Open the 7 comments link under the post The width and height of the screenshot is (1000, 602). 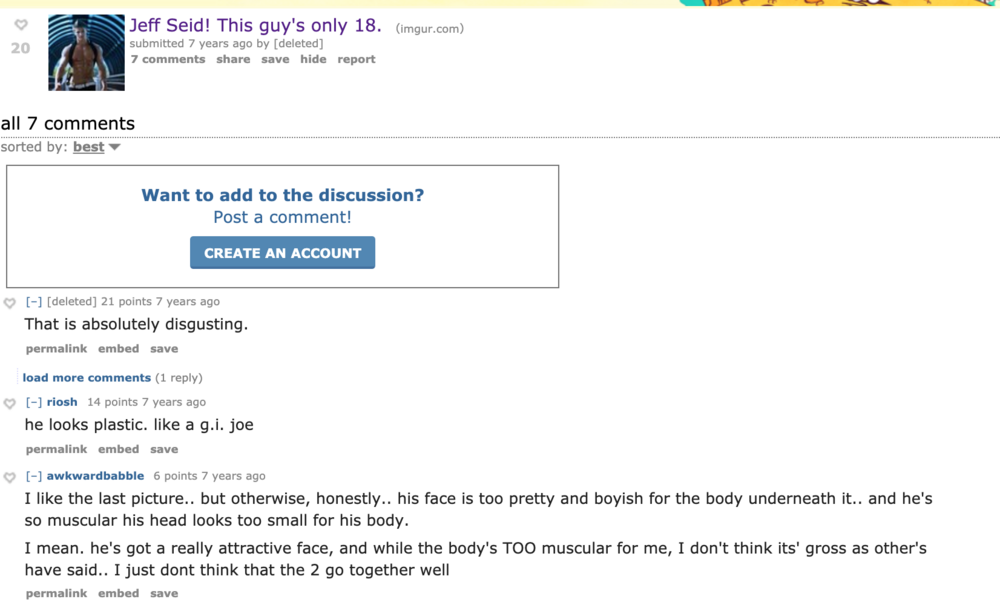(168, 59)
